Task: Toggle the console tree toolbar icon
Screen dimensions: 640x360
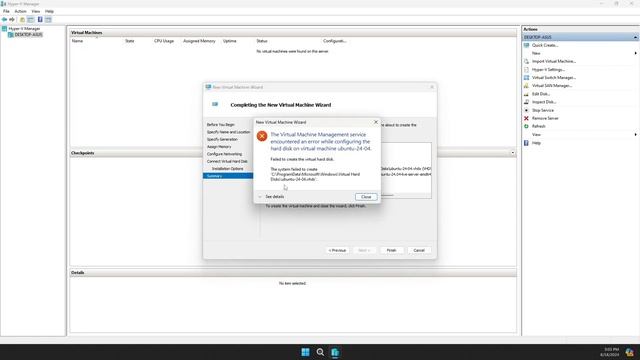Action: 31,20
